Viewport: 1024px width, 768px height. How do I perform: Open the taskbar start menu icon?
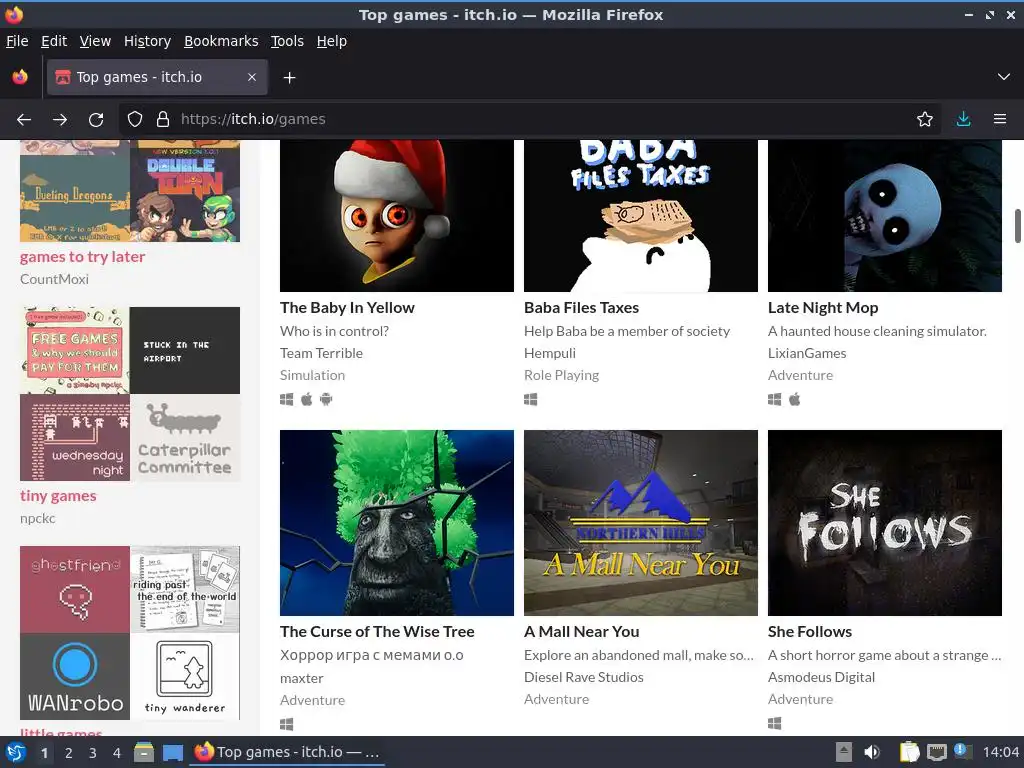tap(16, 752)
